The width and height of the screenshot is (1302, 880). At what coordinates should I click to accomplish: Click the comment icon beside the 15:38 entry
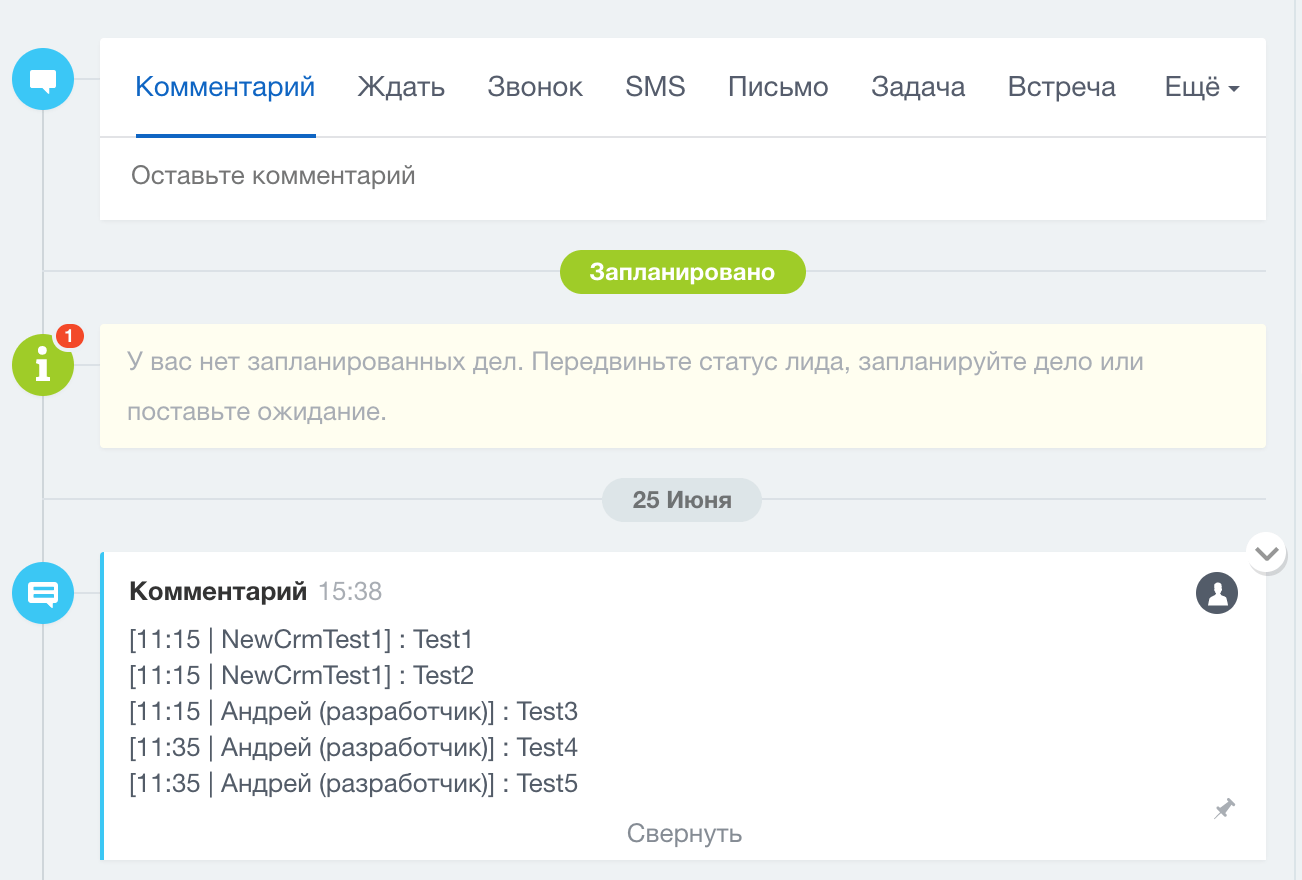coord(43,593)
